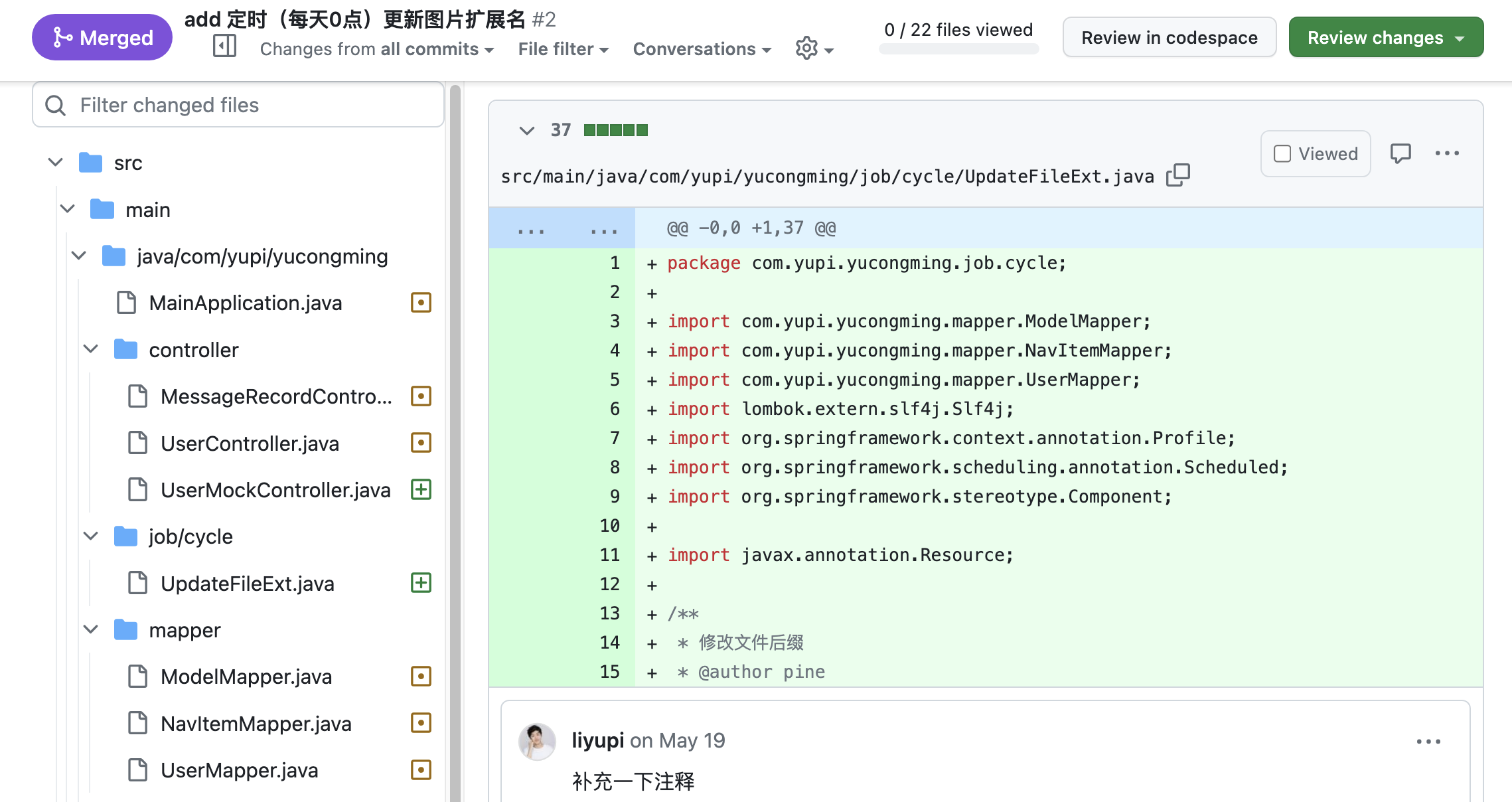The width and height of the screenshot is (1512, 802).
Task: Open liyupi comment options menu
Action: 1428,742
